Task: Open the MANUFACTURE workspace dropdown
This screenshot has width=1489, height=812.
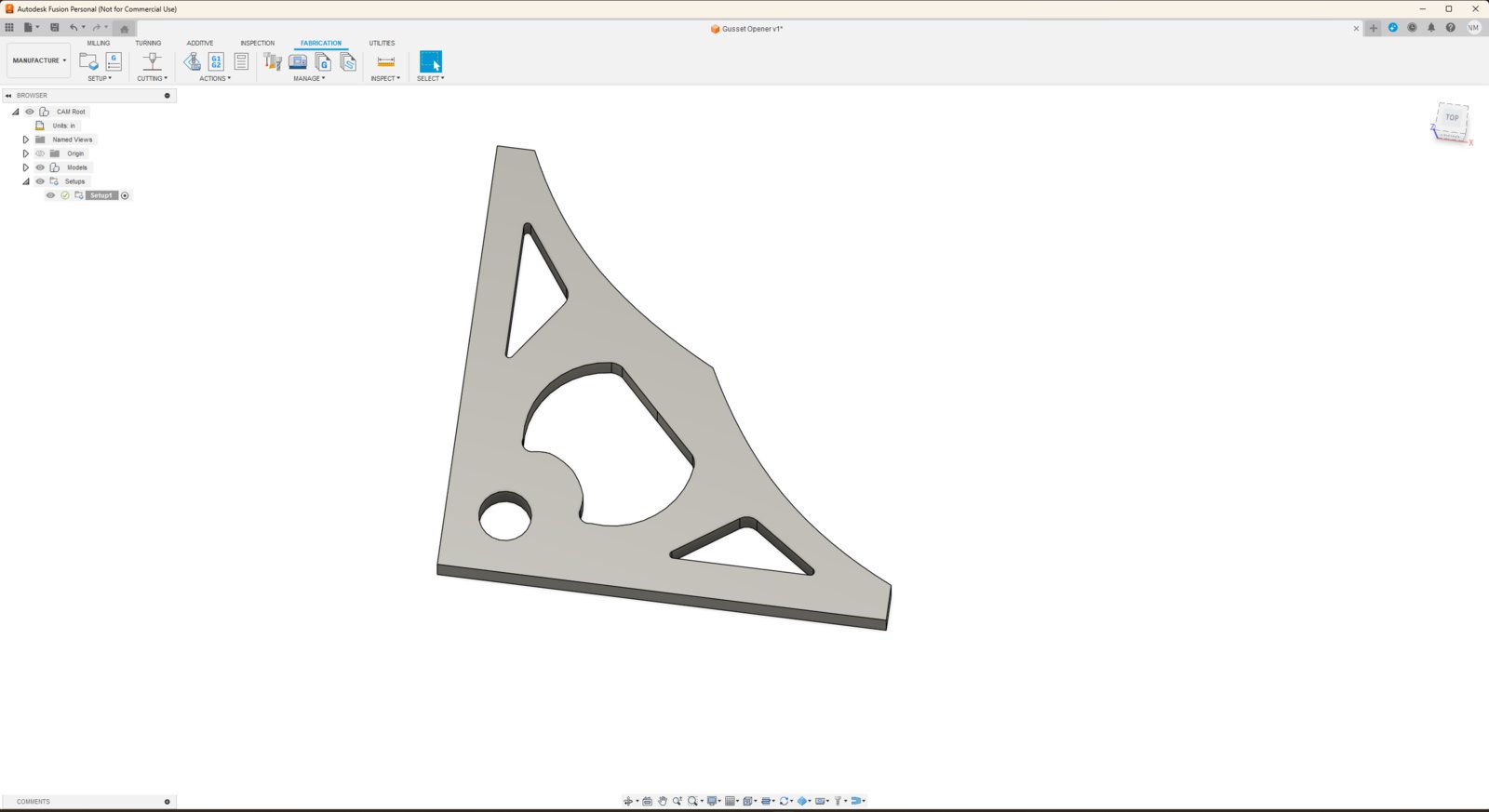Action: tap(39, 60)
